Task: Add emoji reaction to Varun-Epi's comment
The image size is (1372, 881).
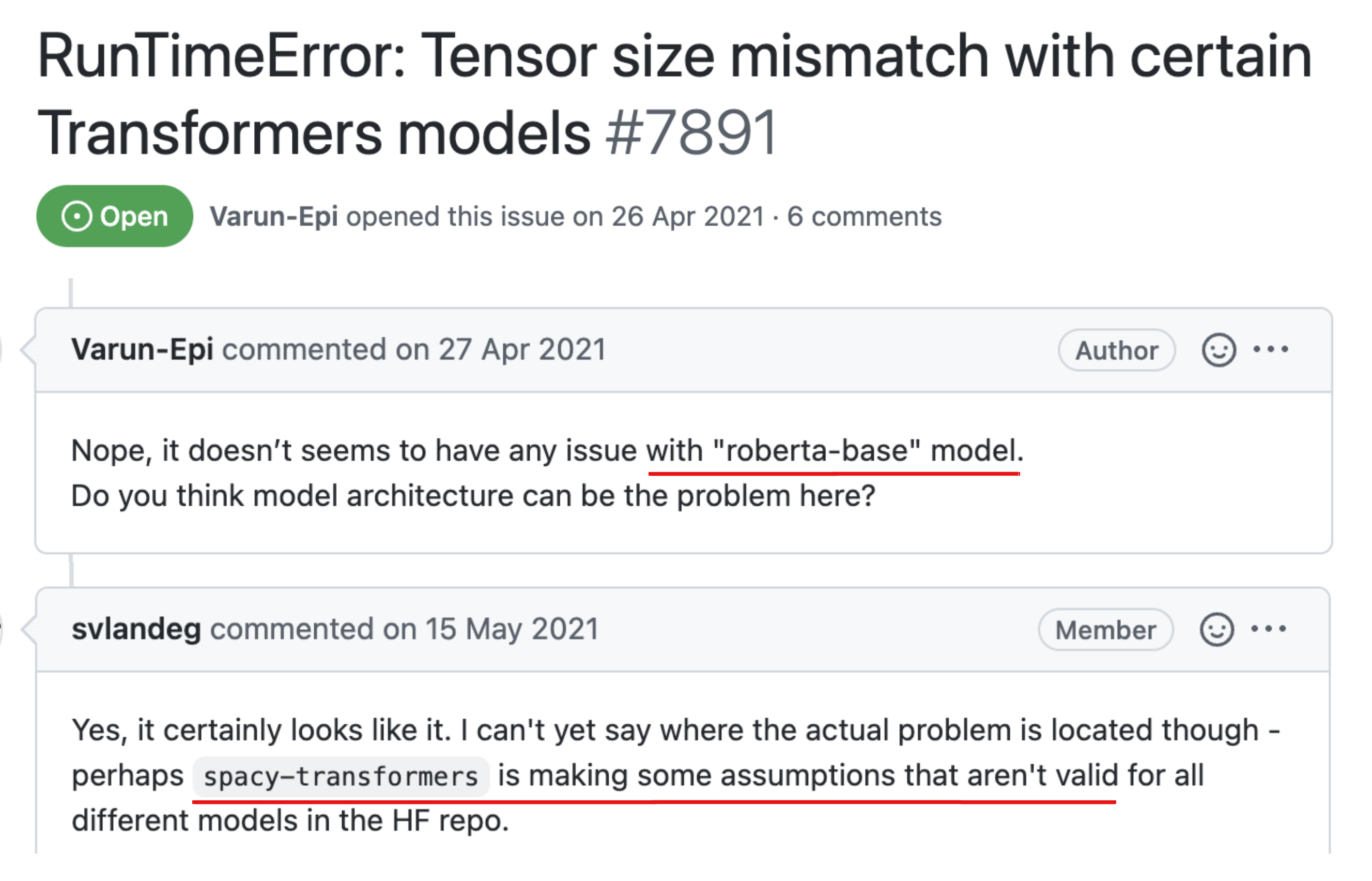Action: [x=1218, y=350]
